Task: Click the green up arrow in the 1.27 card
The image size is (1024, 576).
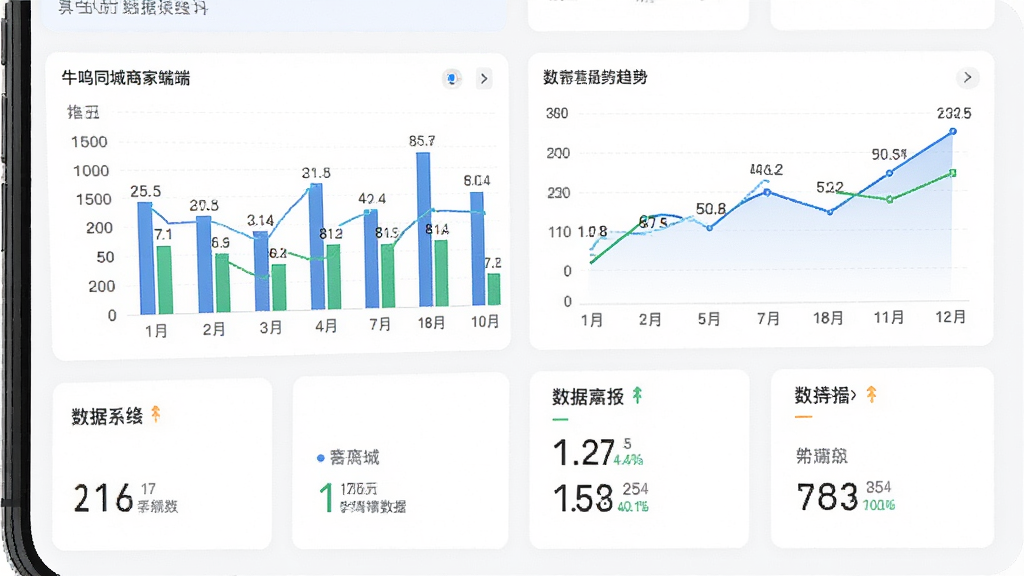Action: (637, 394)
